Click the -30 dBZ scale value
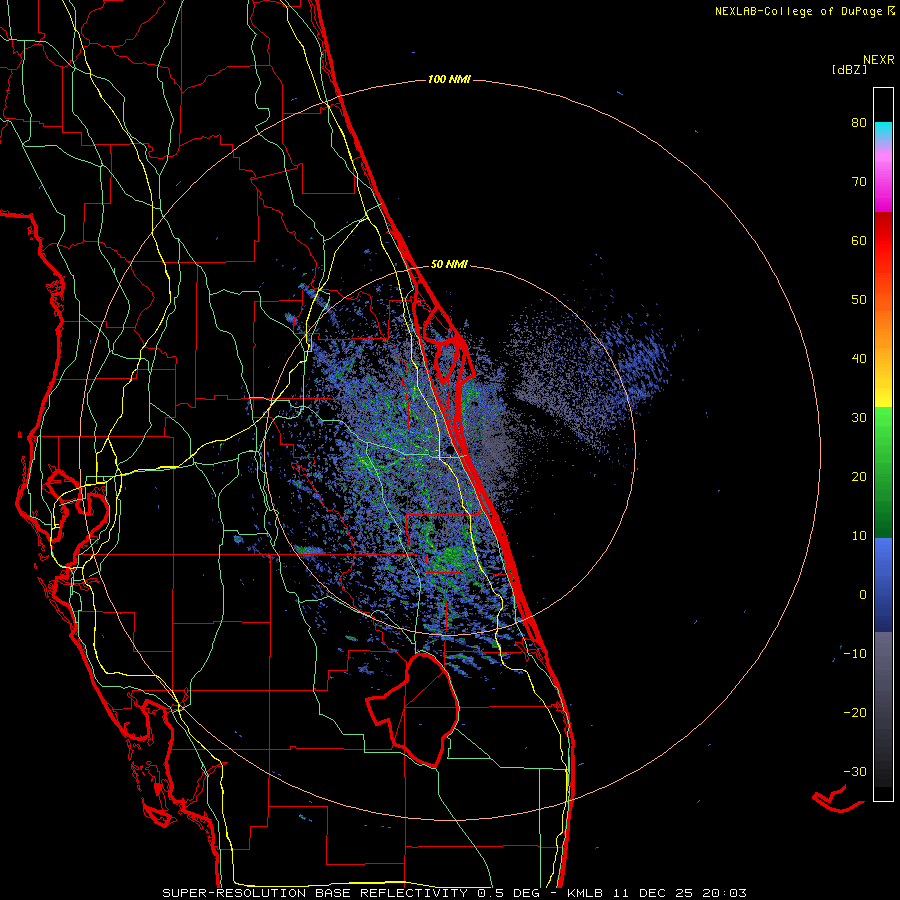This screenshot has width=900, height=900. 855,771
